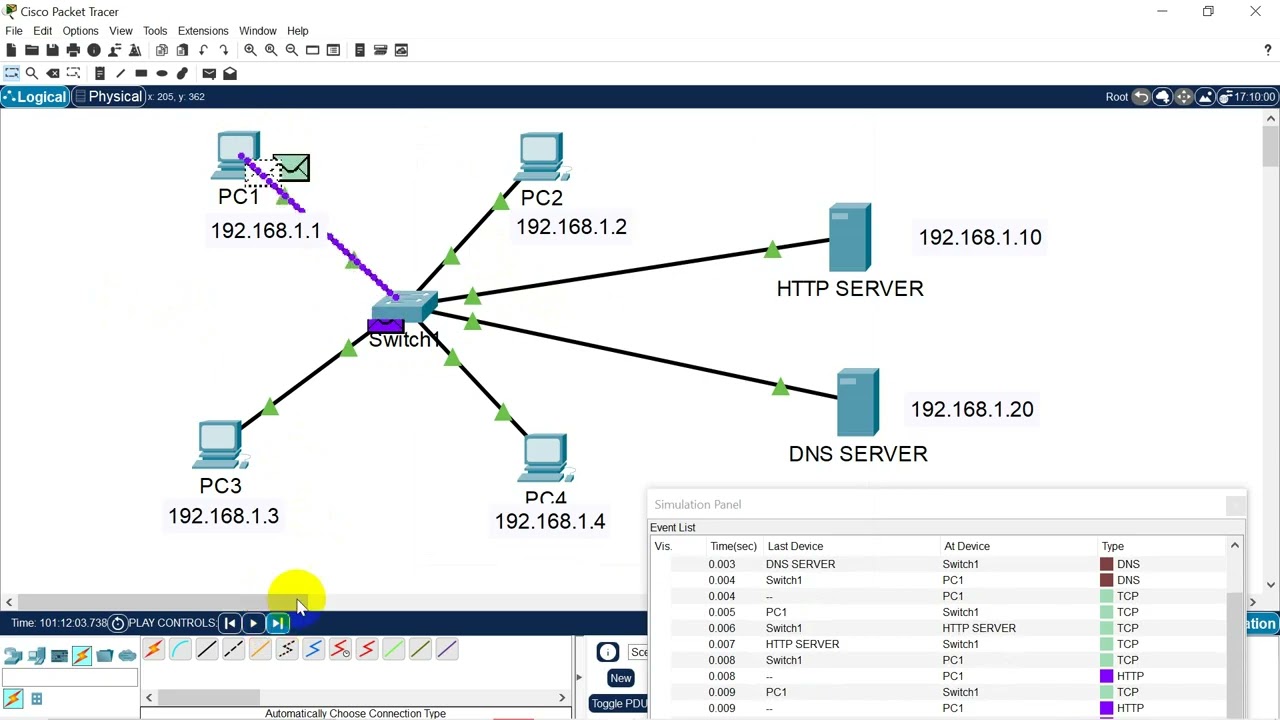Select the blue serial DCE cable
1280x720 pixels.
pos(313,650)
